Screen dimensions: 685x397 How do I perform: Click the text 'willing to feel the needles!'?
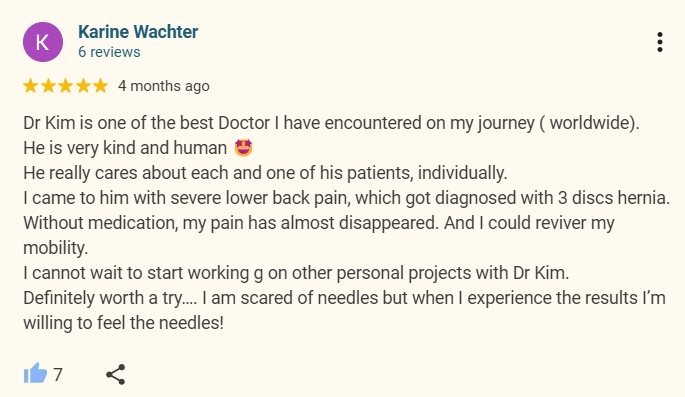tap(124, 323)
